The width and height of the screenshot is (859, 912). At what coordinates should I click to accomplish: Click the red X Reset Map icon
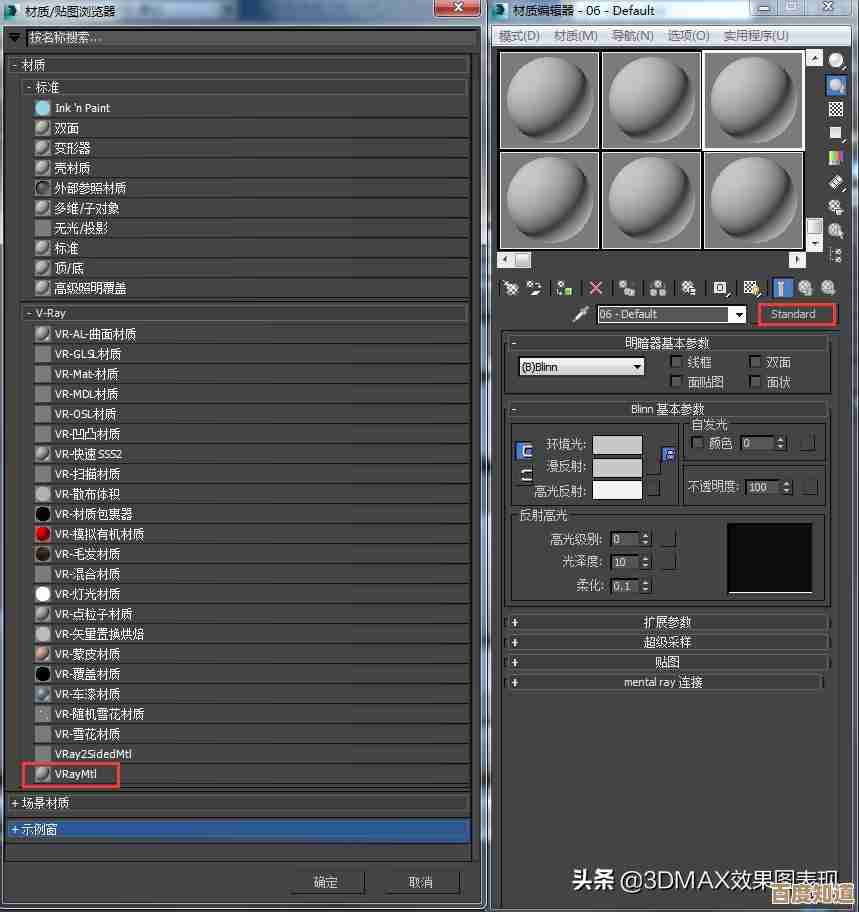pyautogui.click(x=596, y=288)
